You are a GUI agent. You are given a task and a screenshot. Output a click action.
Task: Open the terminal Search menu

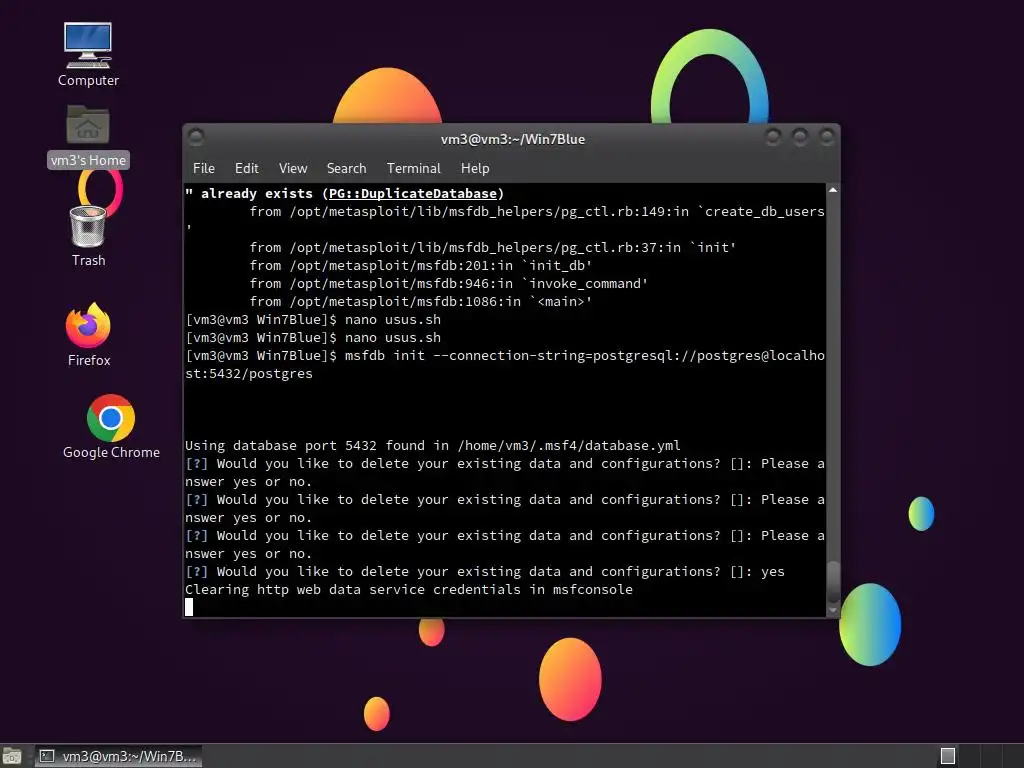[x=346, y=168]
